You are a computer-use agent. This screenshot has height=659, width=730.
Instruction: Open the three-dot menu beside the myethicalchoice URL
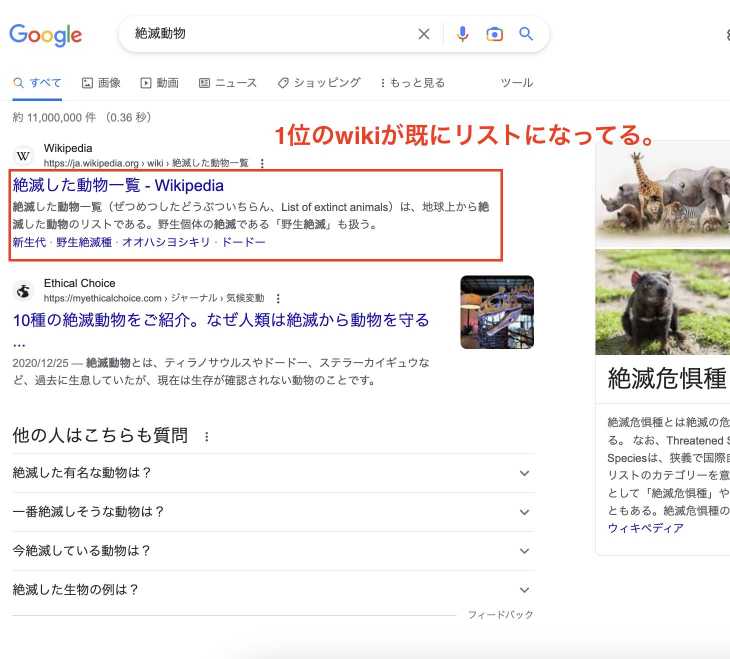tap(278, 298)
